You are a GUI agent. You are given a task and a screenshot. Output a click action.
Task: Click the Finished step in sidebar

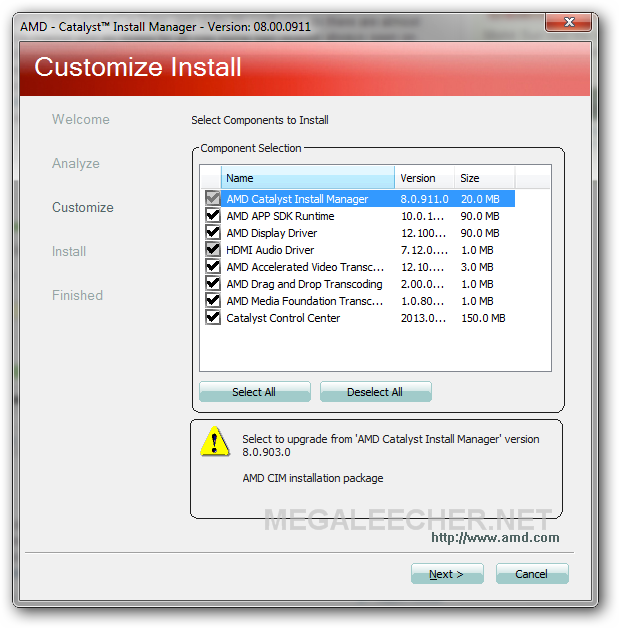click(77, 295)
